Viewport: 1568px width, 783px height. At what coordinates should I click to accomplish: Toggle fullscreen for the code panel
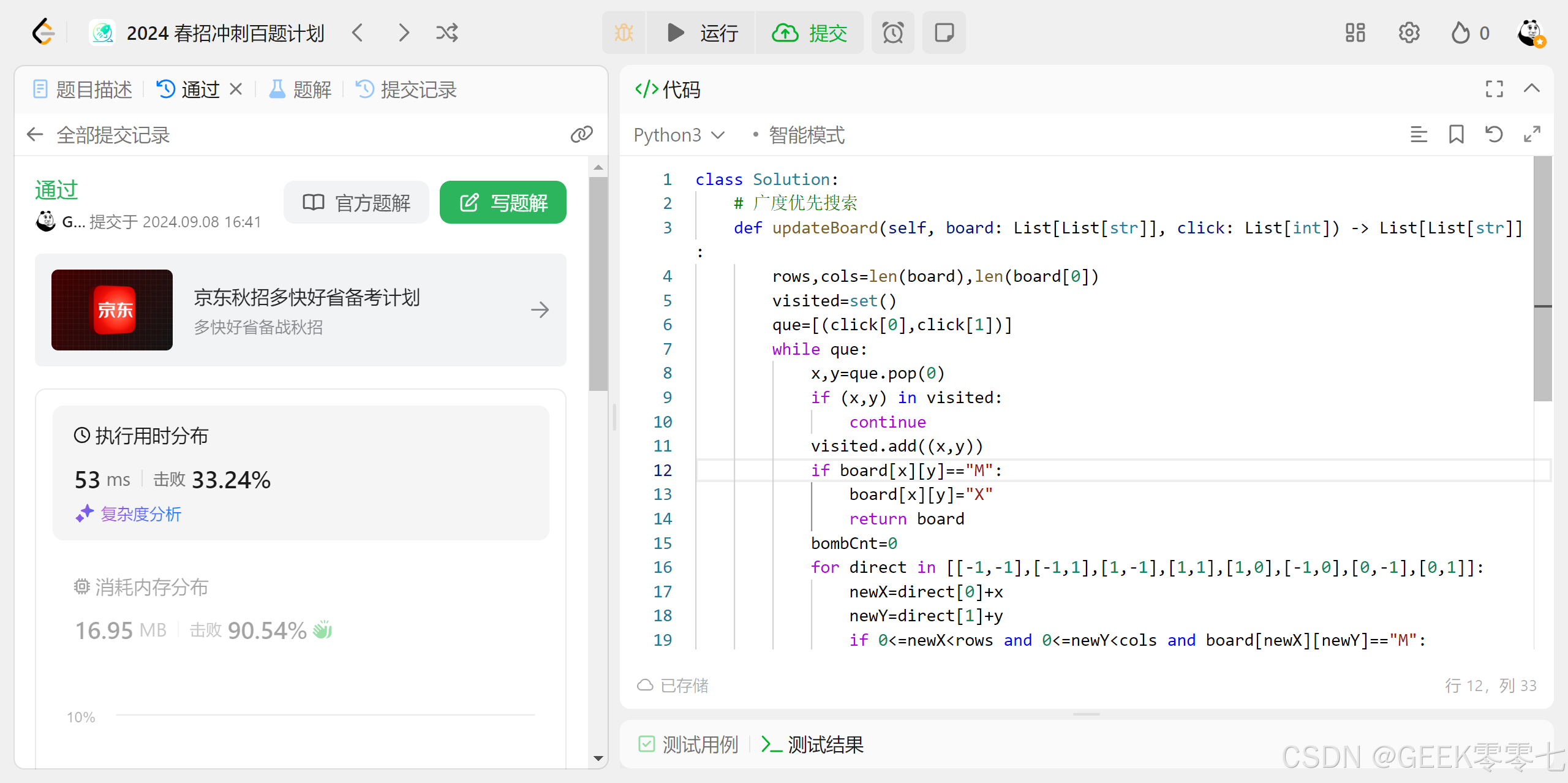1494,89
